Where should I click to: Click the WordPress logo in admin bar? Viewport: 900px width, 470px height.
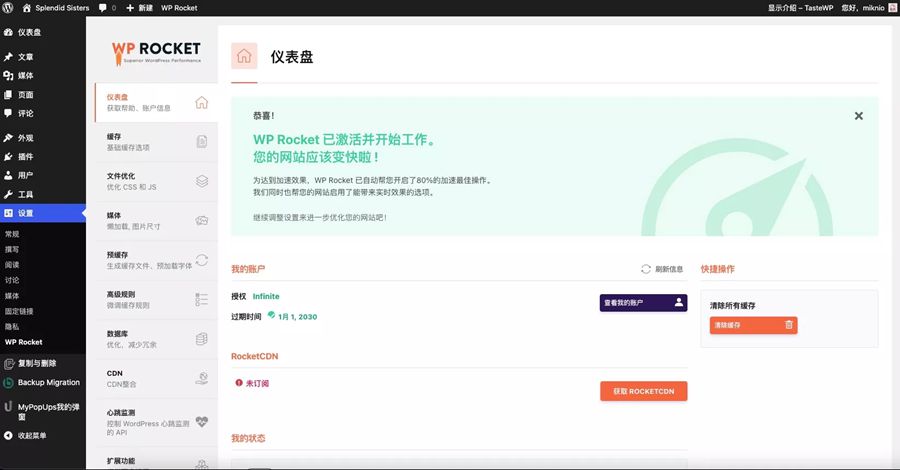tap(9, 7)
